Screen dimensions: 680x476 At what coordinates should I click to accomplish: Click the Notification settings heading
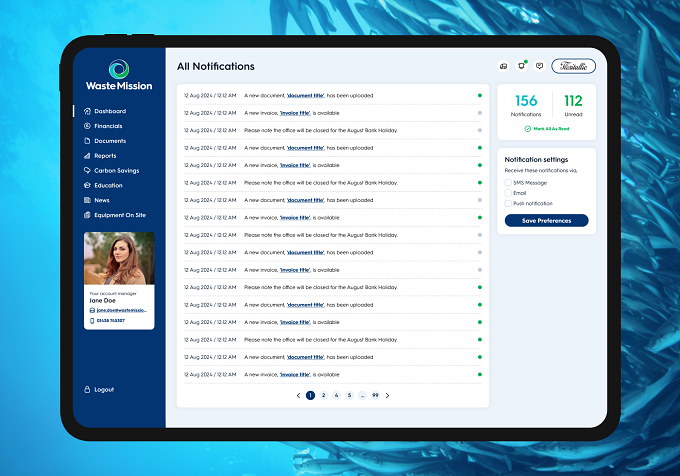[x=536, y=160]
